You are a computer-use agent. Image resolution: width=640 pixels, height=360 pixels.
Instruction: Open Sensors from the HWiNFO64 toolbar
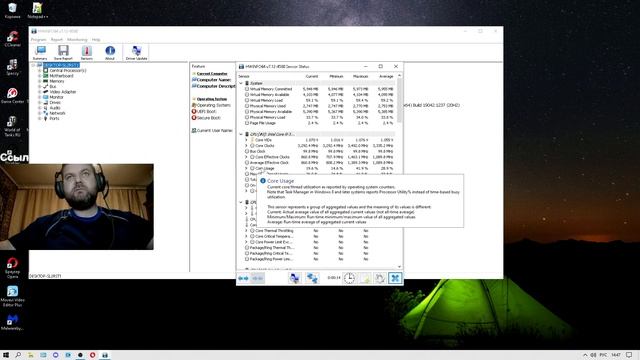[87, 53]
